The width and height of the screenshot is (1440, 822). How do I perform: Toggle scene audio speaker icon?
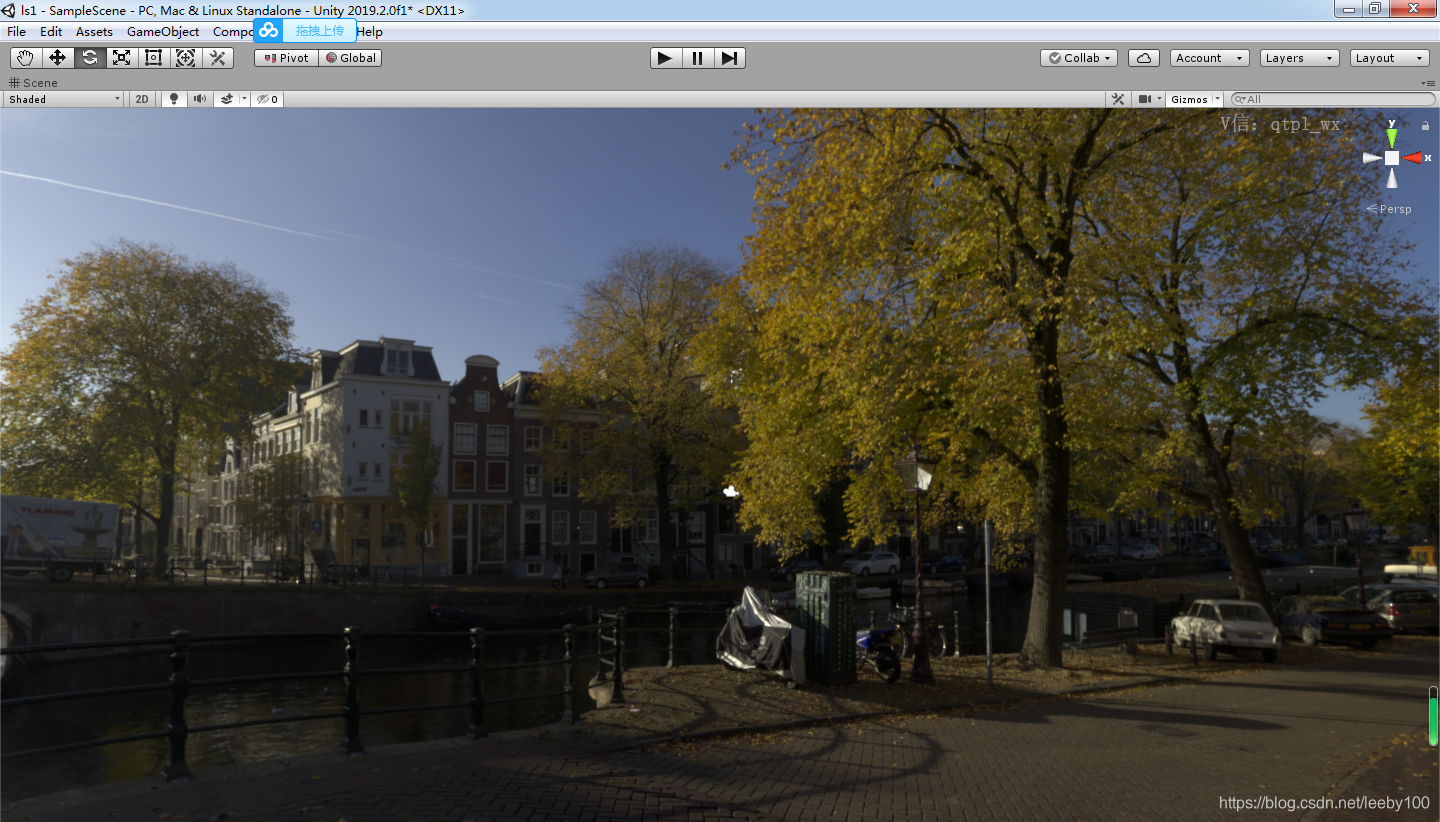tap(200, 99)
